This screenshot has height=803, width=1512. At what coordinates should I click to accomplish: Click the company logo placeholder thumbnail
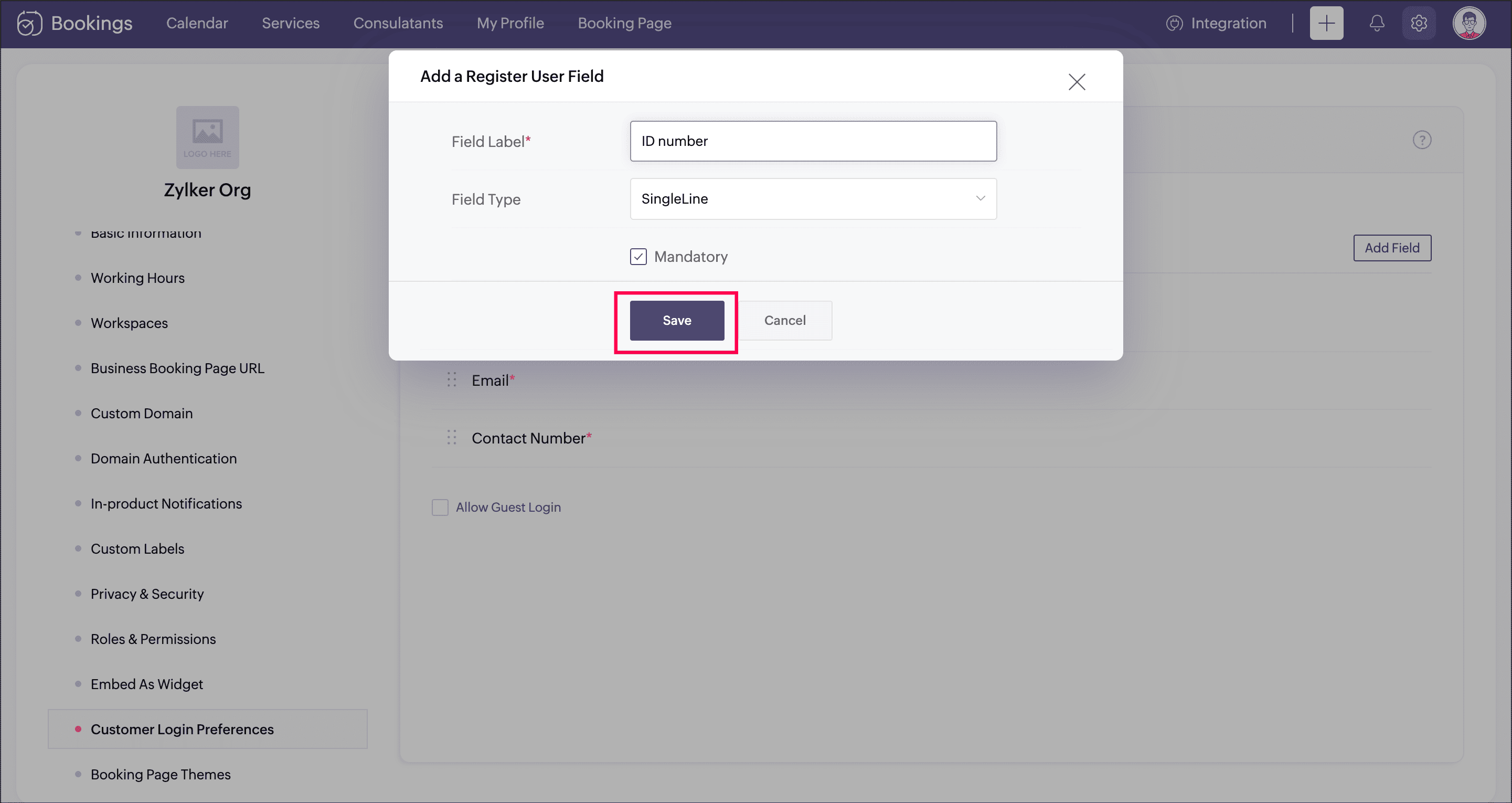click(x=207, y=138)
